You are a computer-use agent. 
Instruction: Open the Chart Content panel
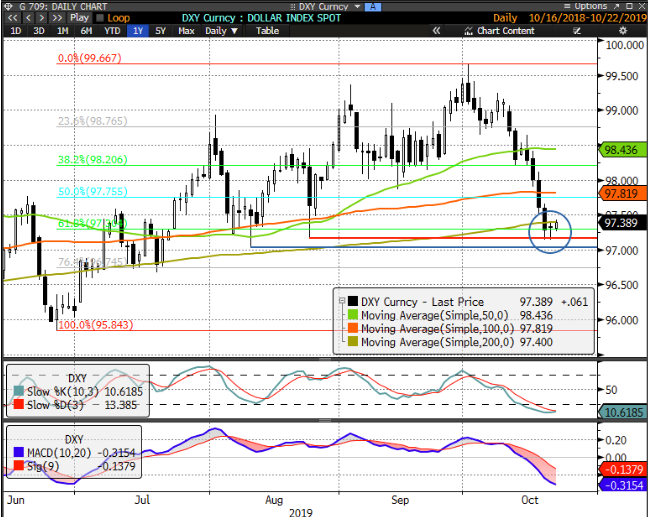pyautogui.click(x=505, y=31)
